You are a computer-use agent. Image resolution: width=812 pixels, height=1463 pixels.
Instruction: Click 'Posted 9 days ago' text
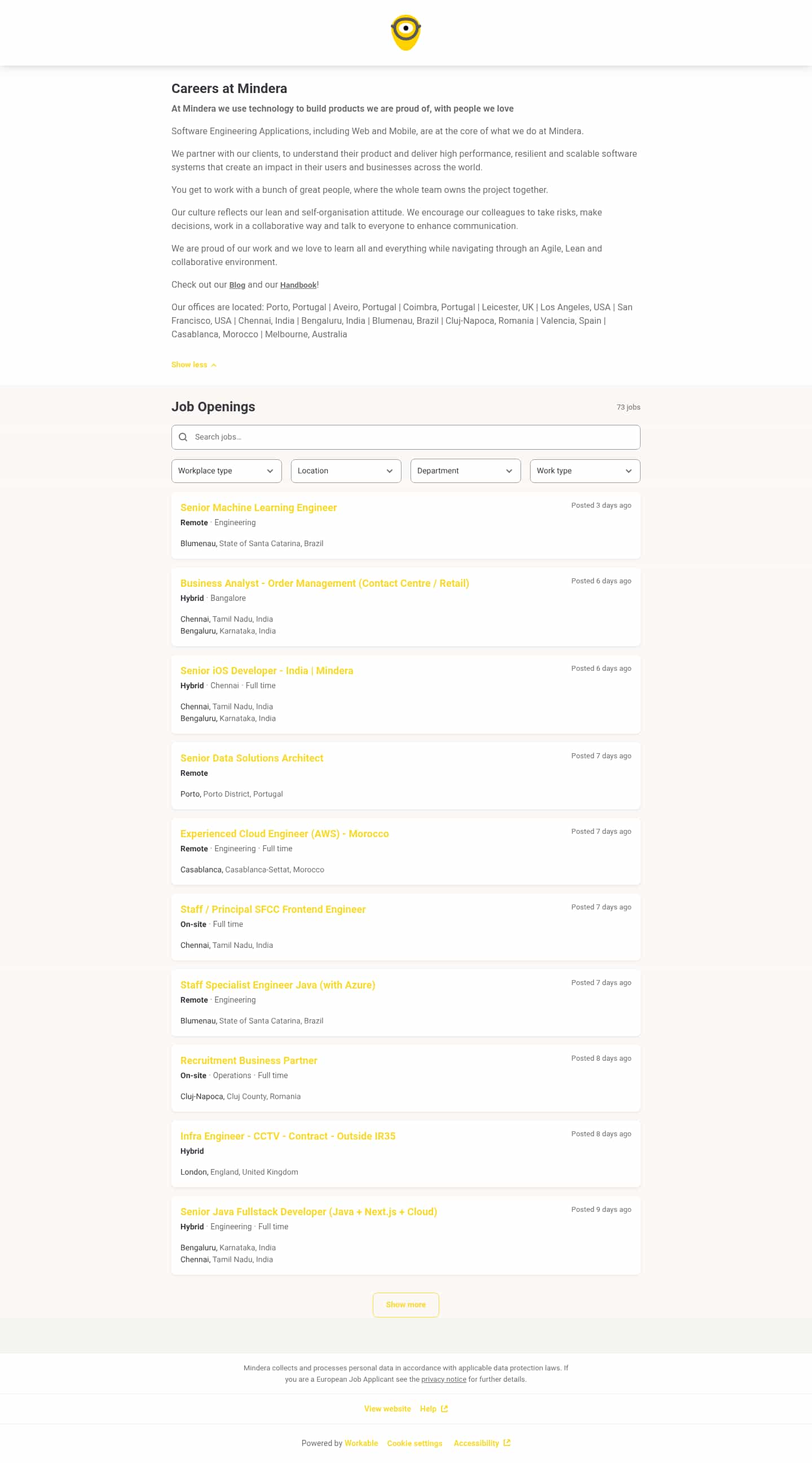(x=601, y=1209)
